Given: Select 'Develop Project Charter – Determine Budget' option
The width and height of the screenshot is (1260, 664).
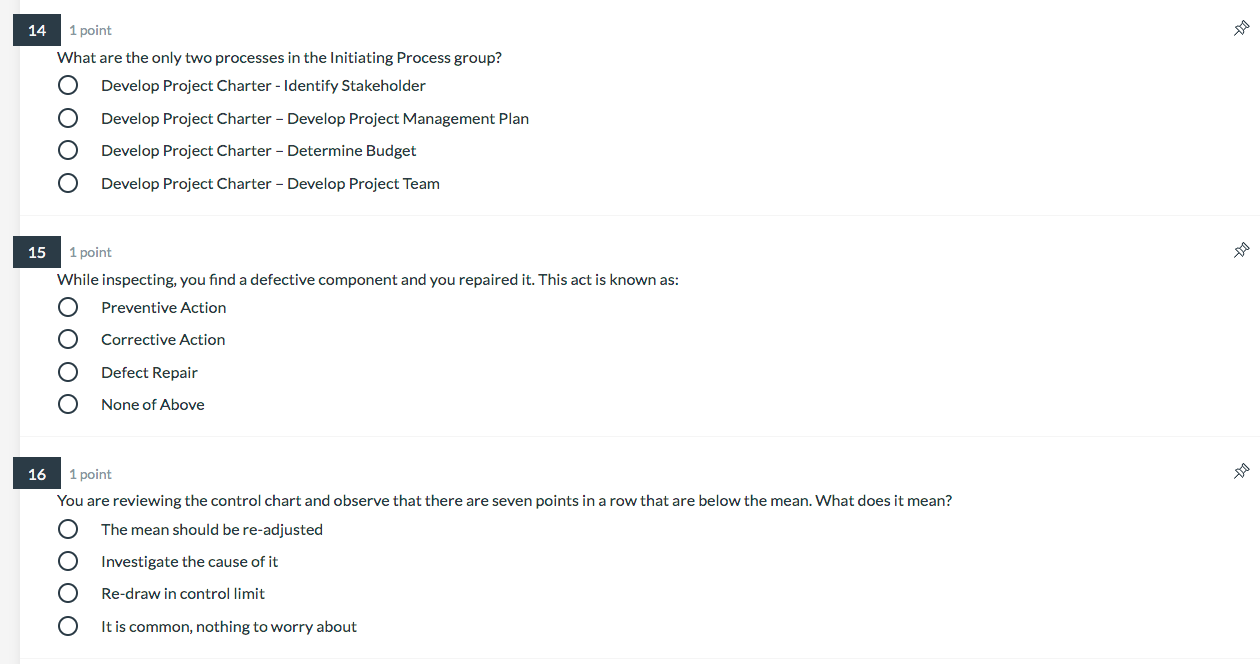Looking at the screenshot, I should point(67,150).
